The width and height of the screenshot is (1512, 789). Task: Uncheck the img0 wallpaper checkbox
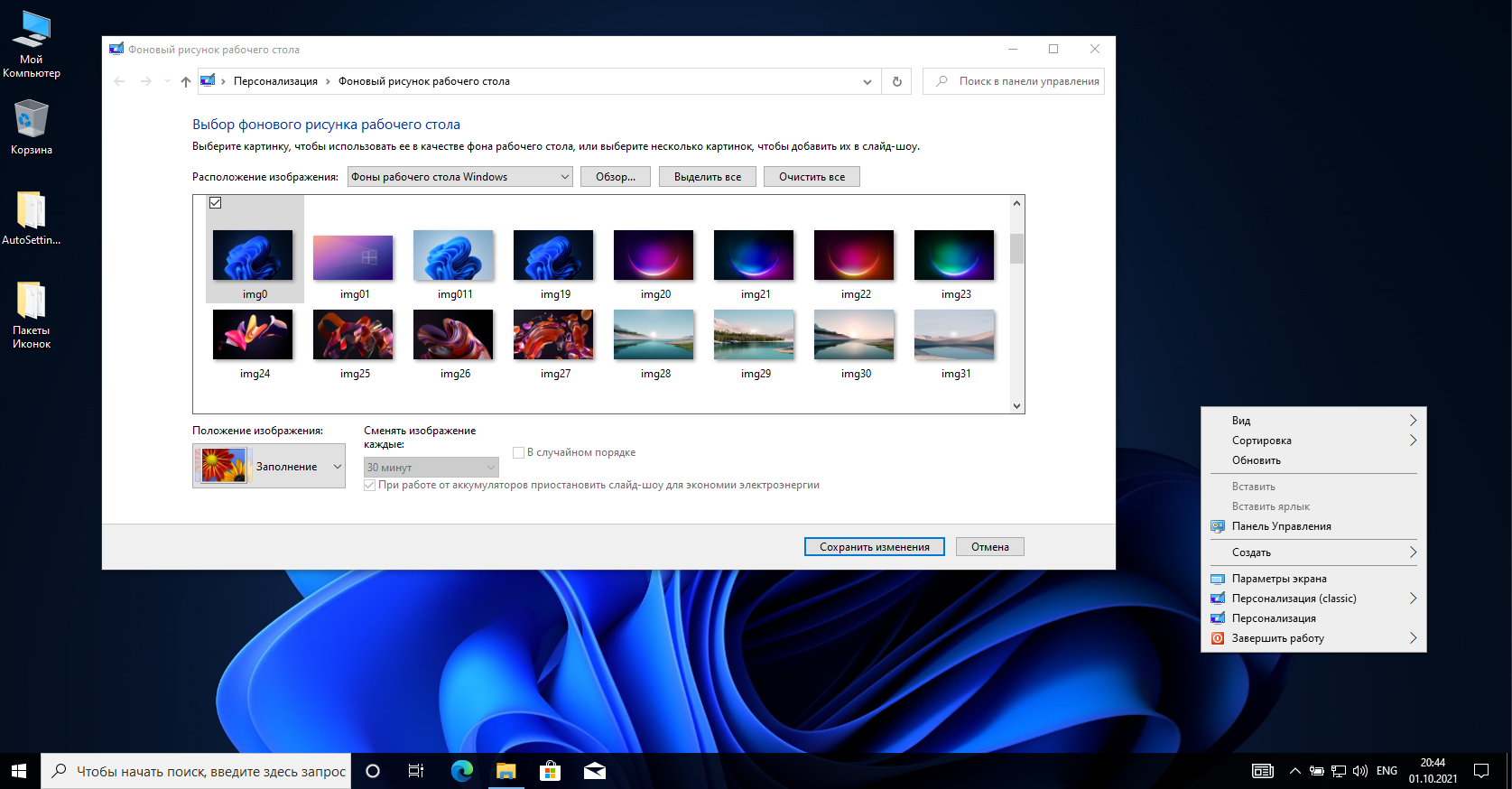pyautogui.click(x=216, y=203)
